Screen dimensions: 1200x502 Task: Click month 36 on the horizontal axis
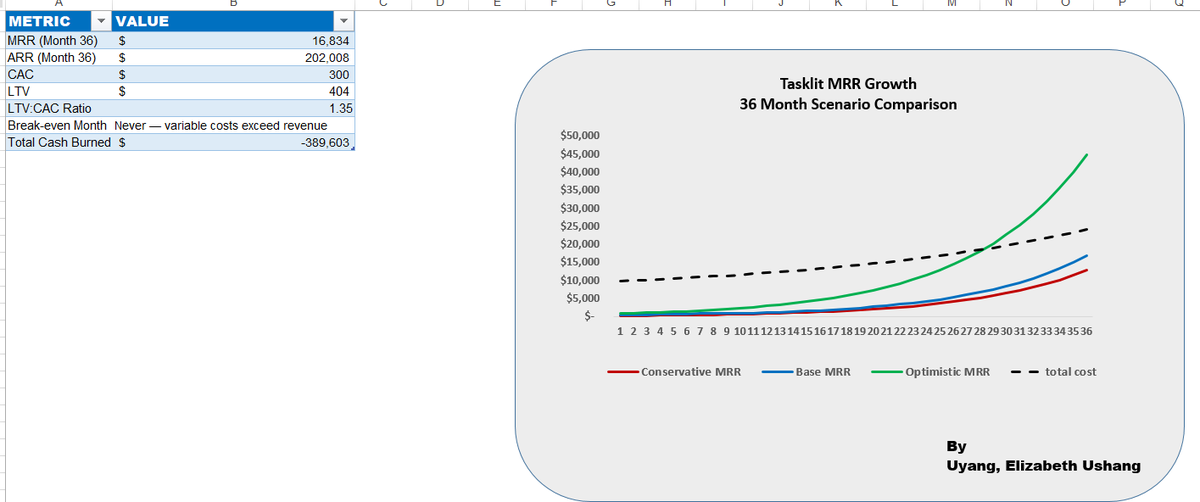pos(1086,331)
